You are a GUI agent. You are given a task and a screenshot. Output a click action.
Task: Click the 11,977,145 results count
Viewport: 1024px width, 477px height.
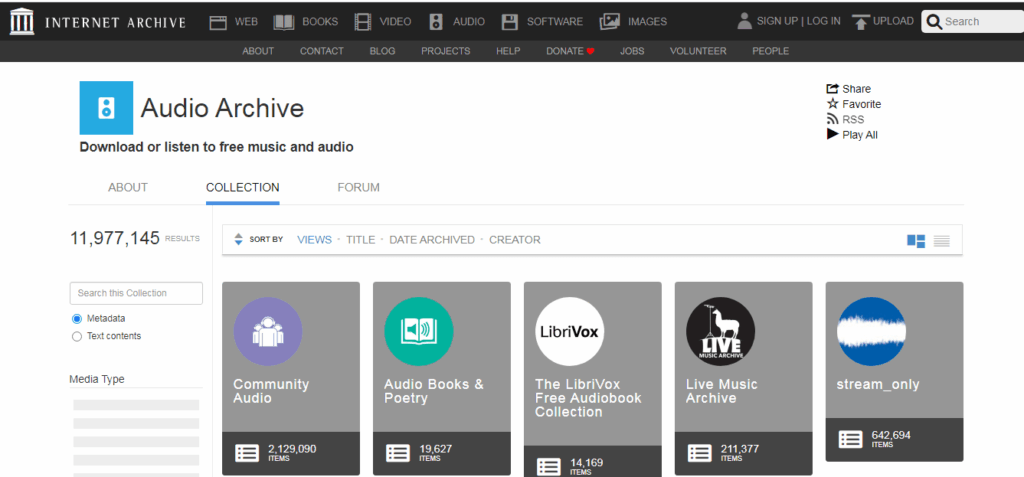tap(115, 238)
